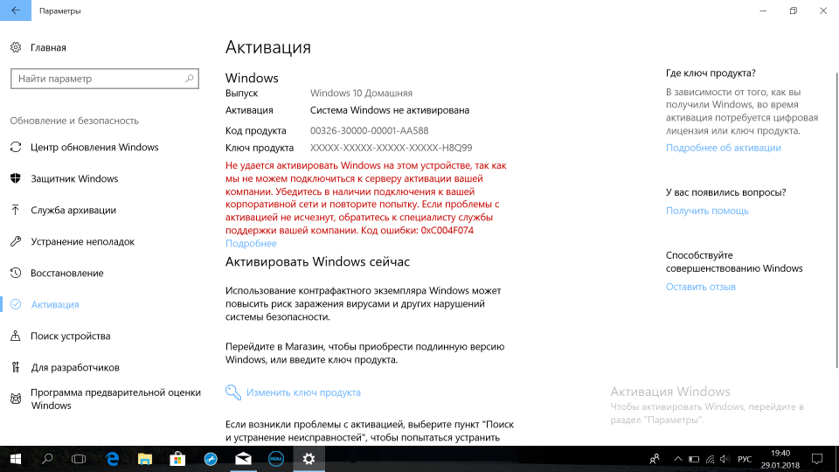Open Microsoft Store from the taskbar
The width and height of the screenshot is (839, 472).
pyautogui.click(x=178, y=459)
